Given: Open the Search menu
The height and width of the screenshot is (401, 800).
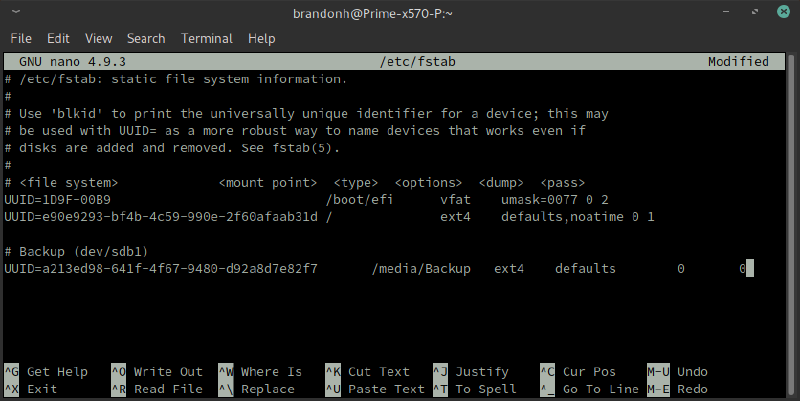Looking at the screenshot, I should pyautogui.click(x=146, y=38).
